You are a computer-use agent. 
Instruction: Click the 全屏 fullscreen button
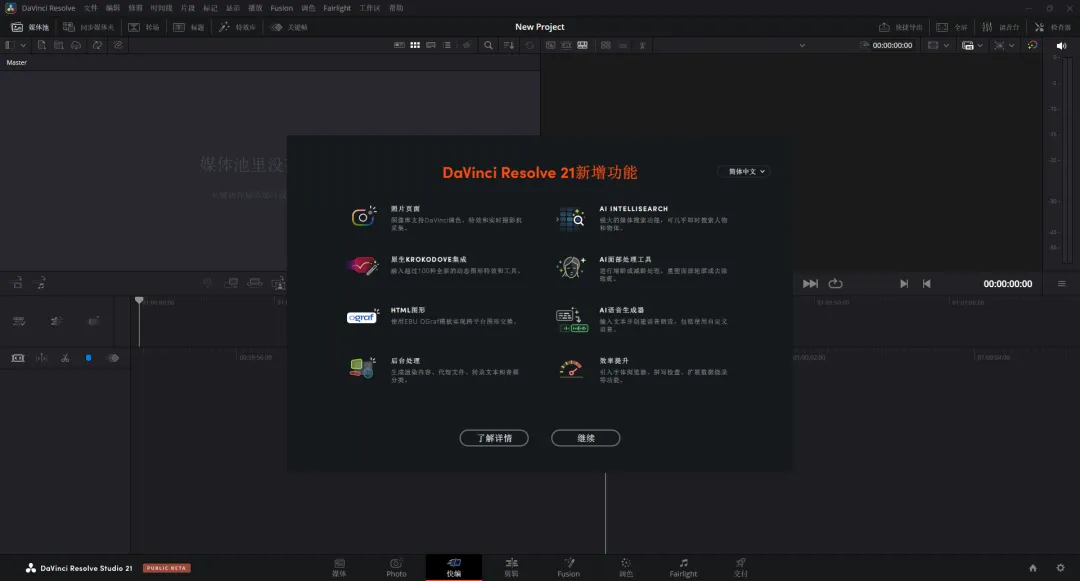[x=951, y=27]
